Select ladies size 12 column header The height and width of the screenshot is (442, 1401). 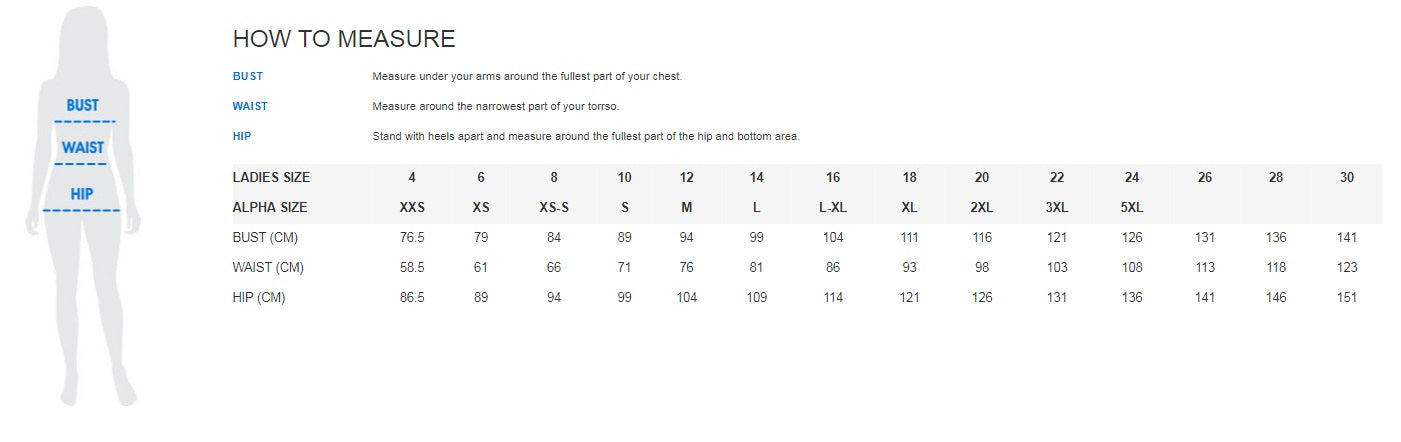686,178
